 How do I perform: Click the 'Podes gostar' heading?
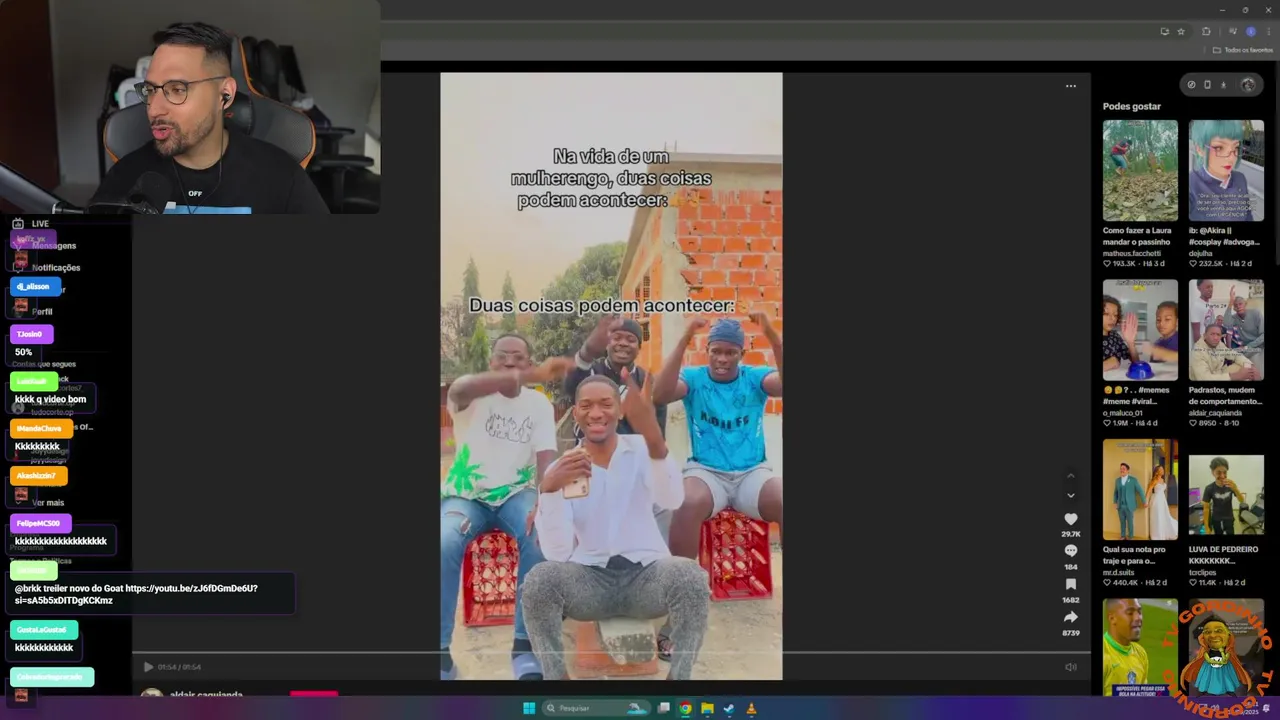[x=1132, y=106]
